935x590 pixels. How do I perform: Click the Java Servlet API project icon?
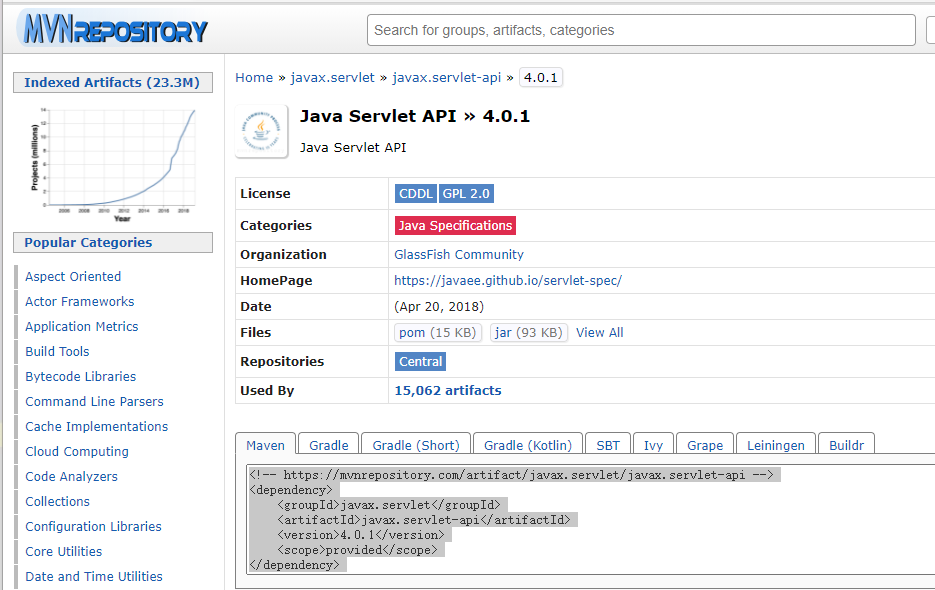[x=260, y=130]
